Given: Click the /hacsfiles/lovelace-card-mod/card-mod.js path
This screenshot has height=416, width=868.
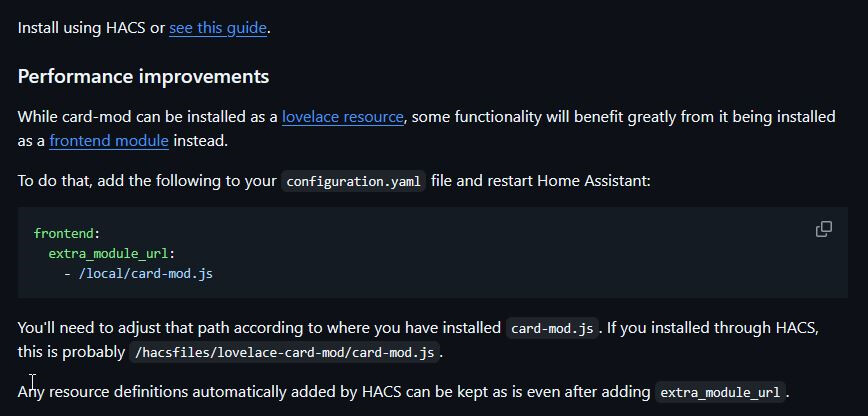Looking at the screenshot, I should coord(285,353).
